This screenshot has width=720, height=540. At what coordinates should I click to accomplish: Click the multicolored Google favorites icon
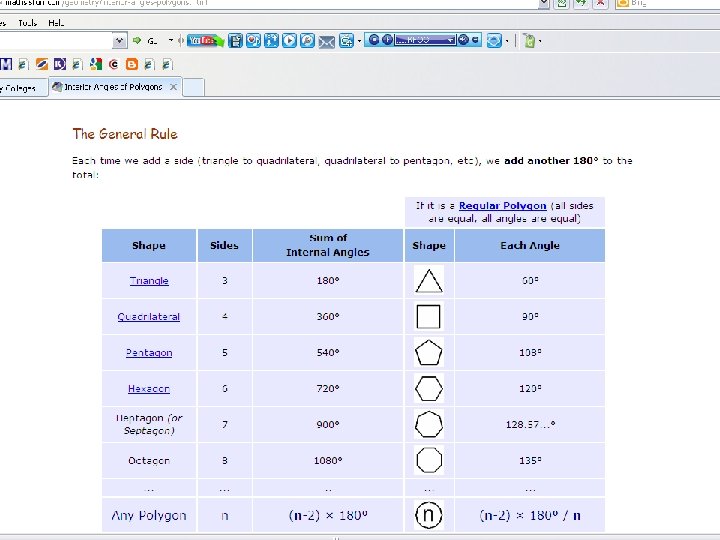click(x=96, y=64)
